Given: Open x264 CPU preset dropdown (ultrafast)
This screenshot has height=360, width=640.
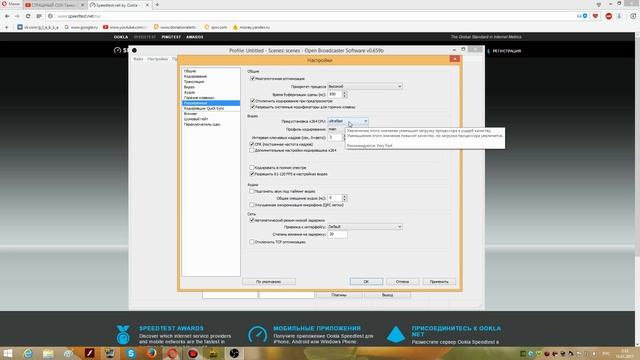Looking at the screenshot, I should coord(348,121).
